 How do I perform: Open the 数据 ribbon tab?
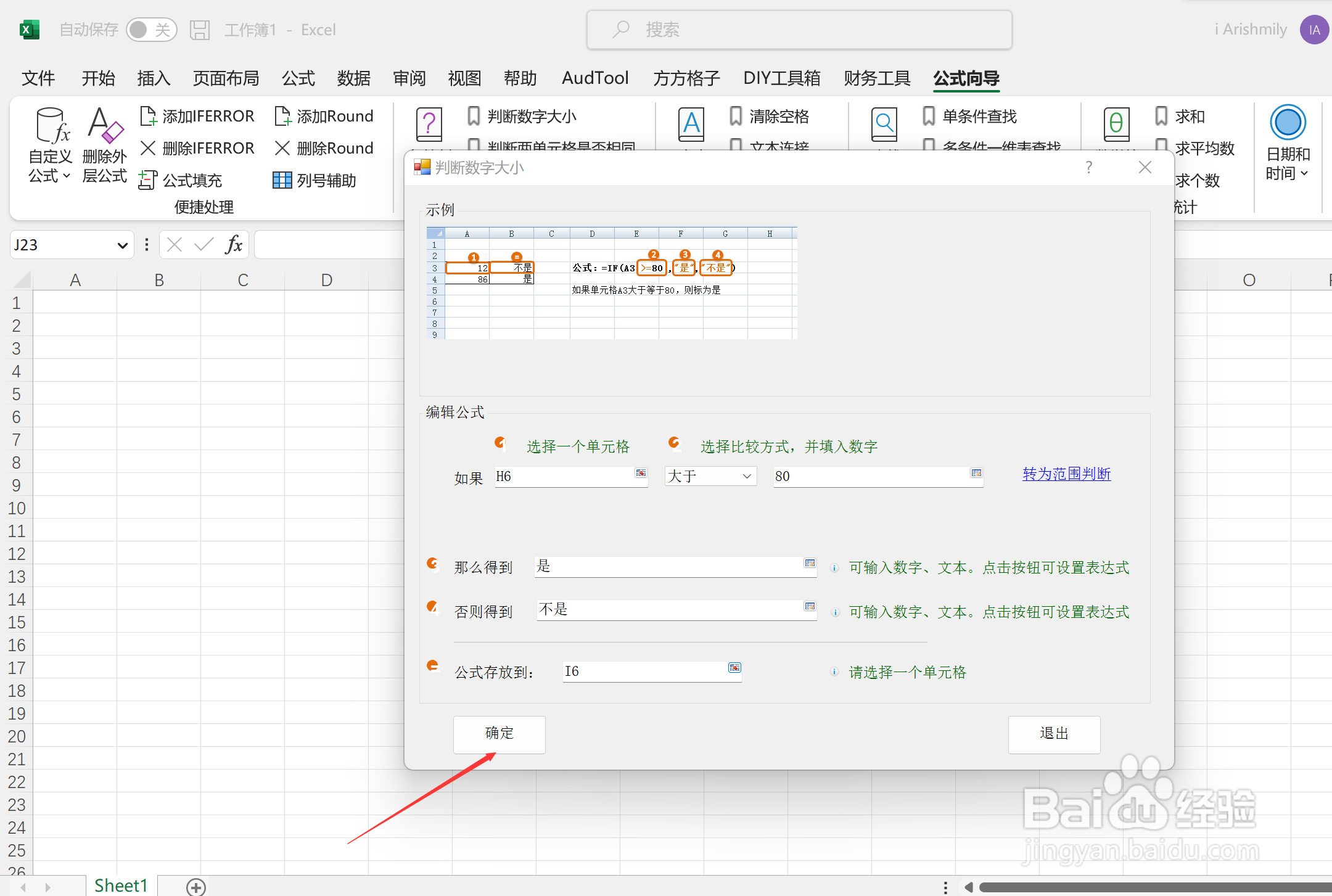[353, 78]
